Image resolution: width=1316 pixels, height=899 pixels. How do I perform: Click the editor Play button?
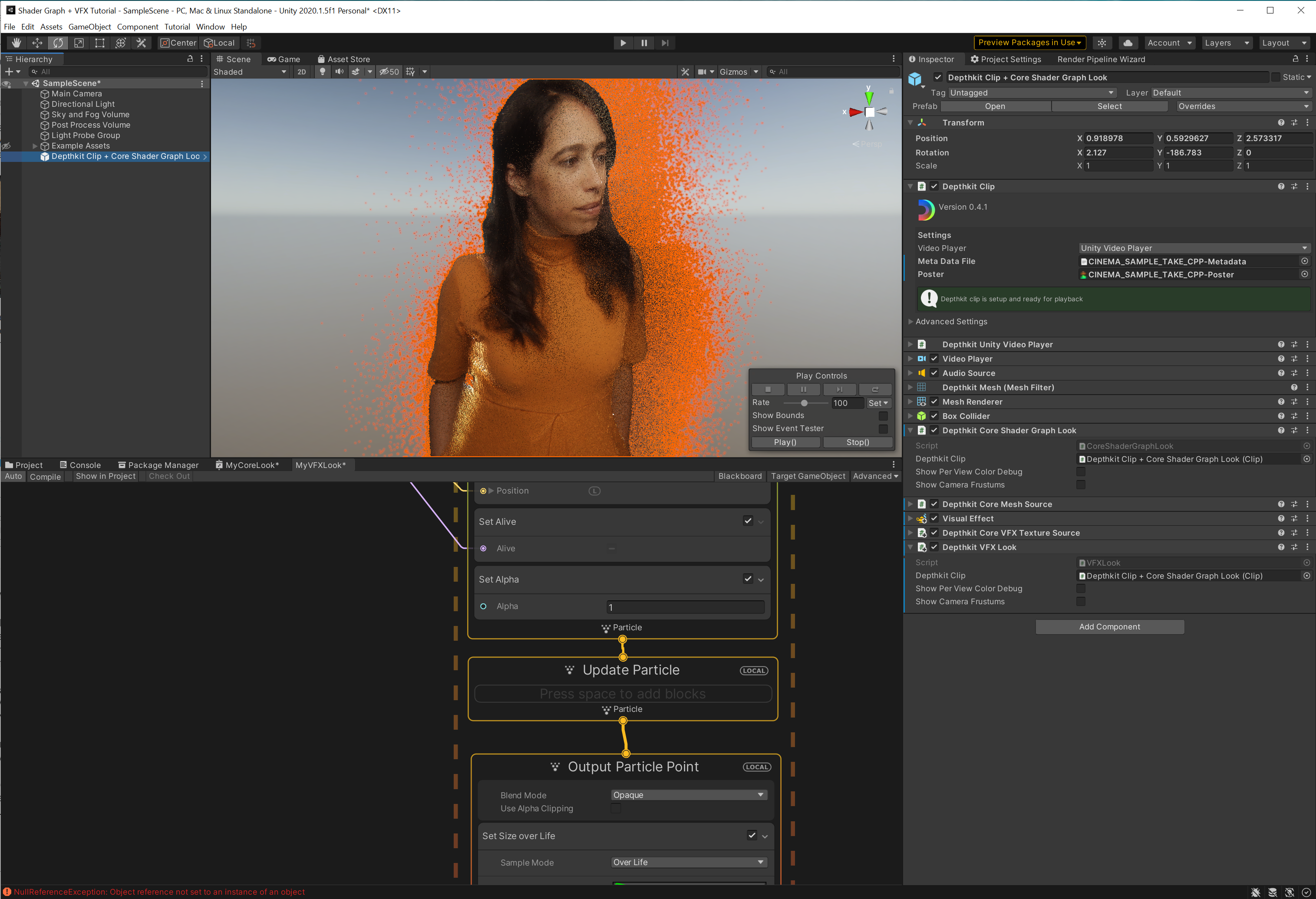tap(623, 43)
